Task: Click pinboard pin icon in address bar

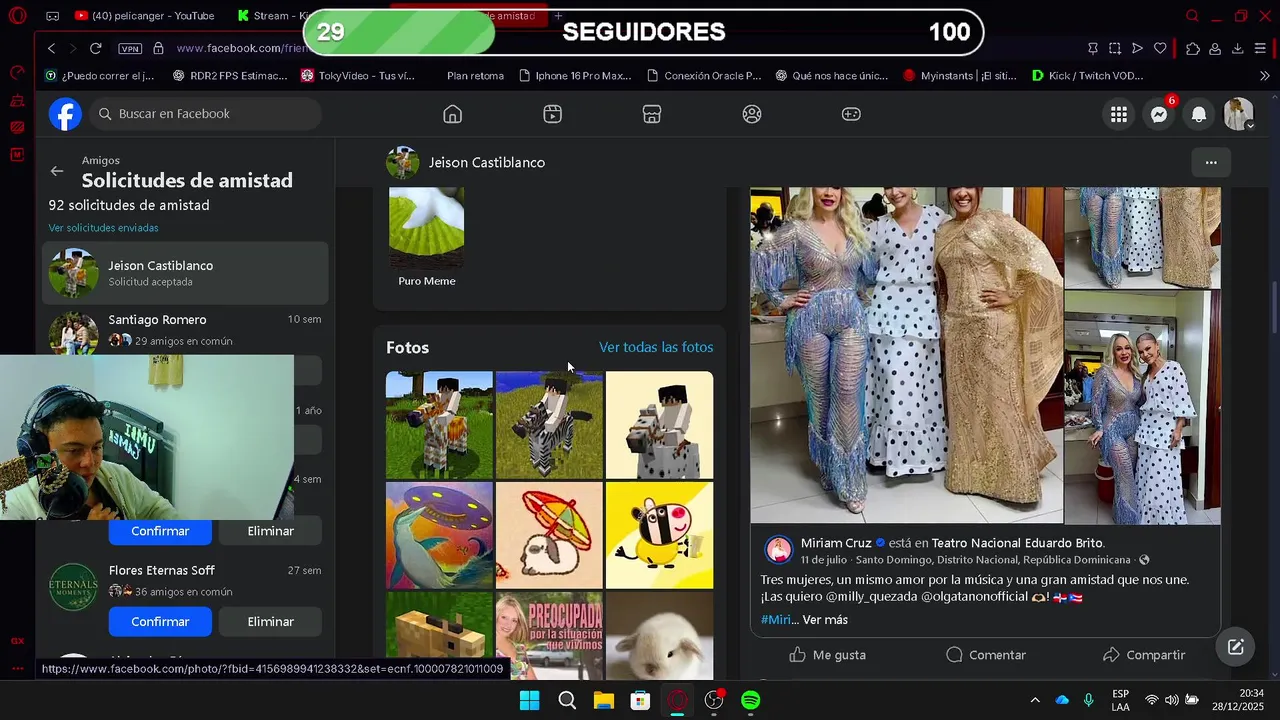Action: click(x=1093, y=48)
